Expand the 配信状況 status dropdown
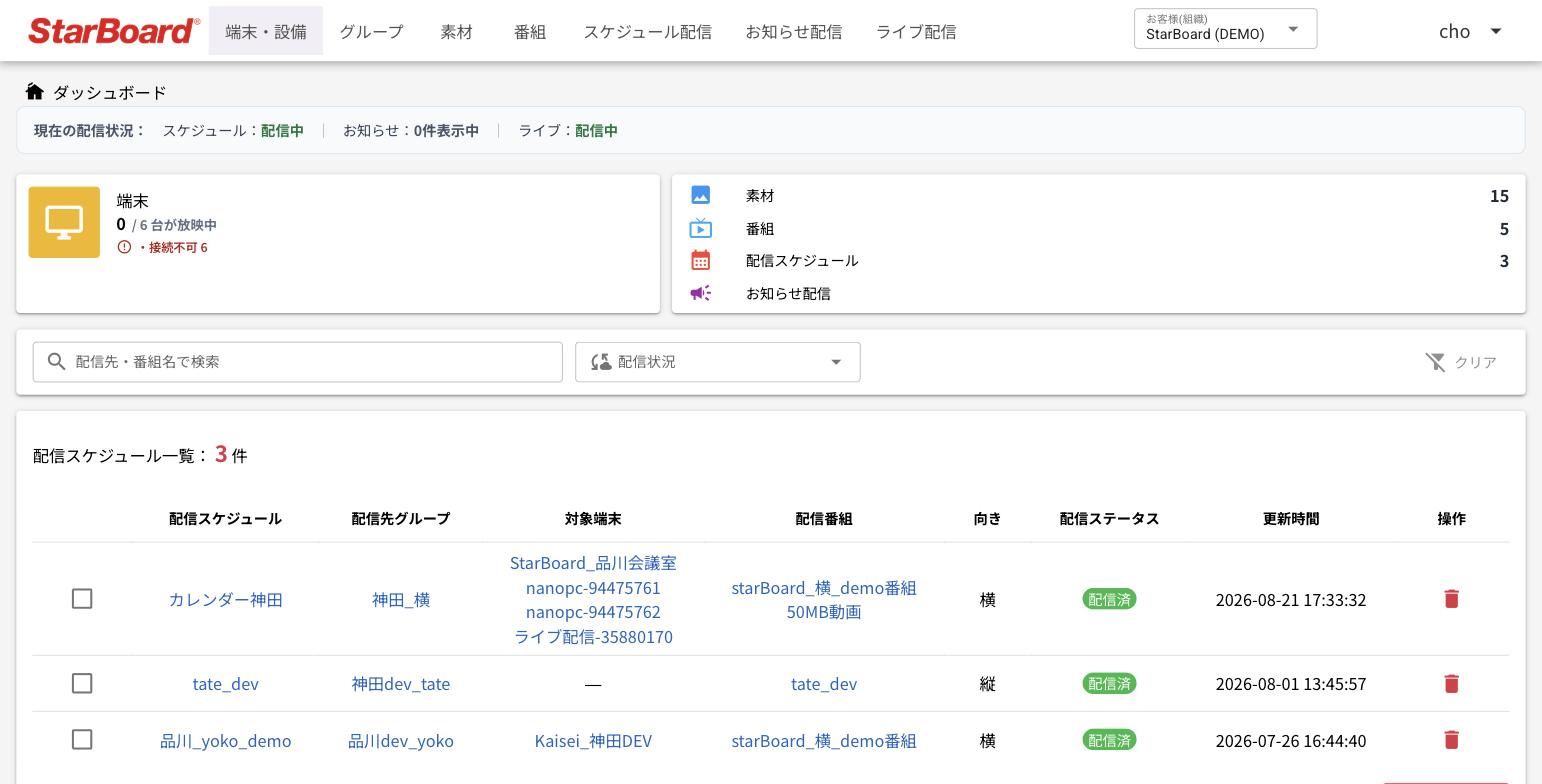 point(718,362)
